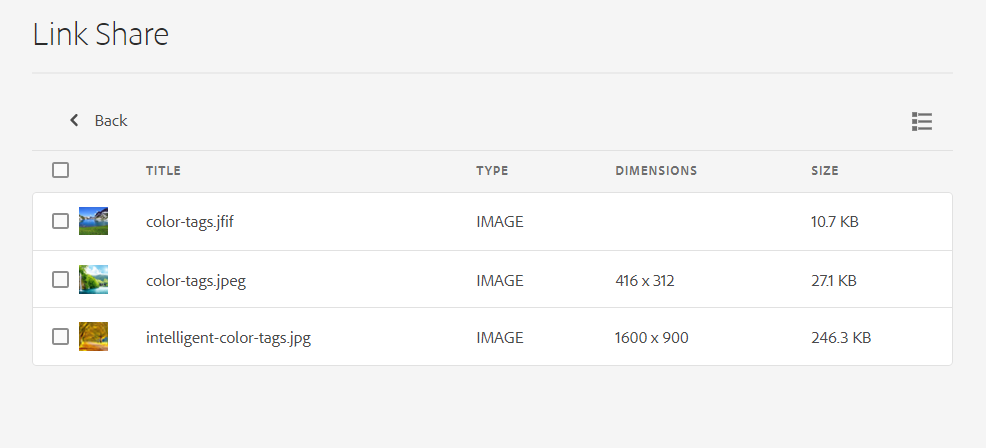Open the color-tags.jfif file title
The image size is (986, 448).
[190, 222]
